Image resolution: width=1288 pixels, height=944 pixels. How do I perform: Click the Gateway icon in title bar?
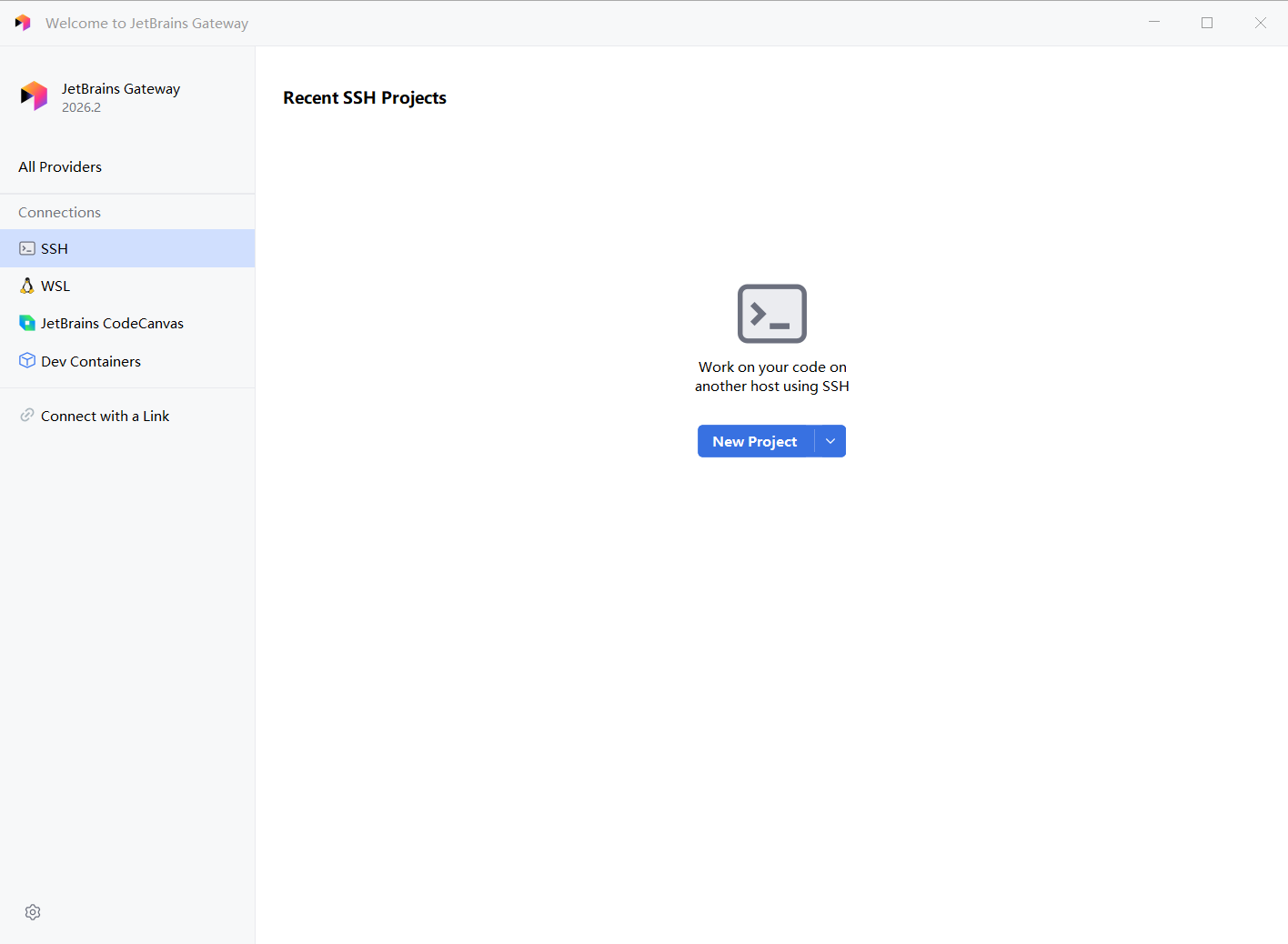coord(23,23)
